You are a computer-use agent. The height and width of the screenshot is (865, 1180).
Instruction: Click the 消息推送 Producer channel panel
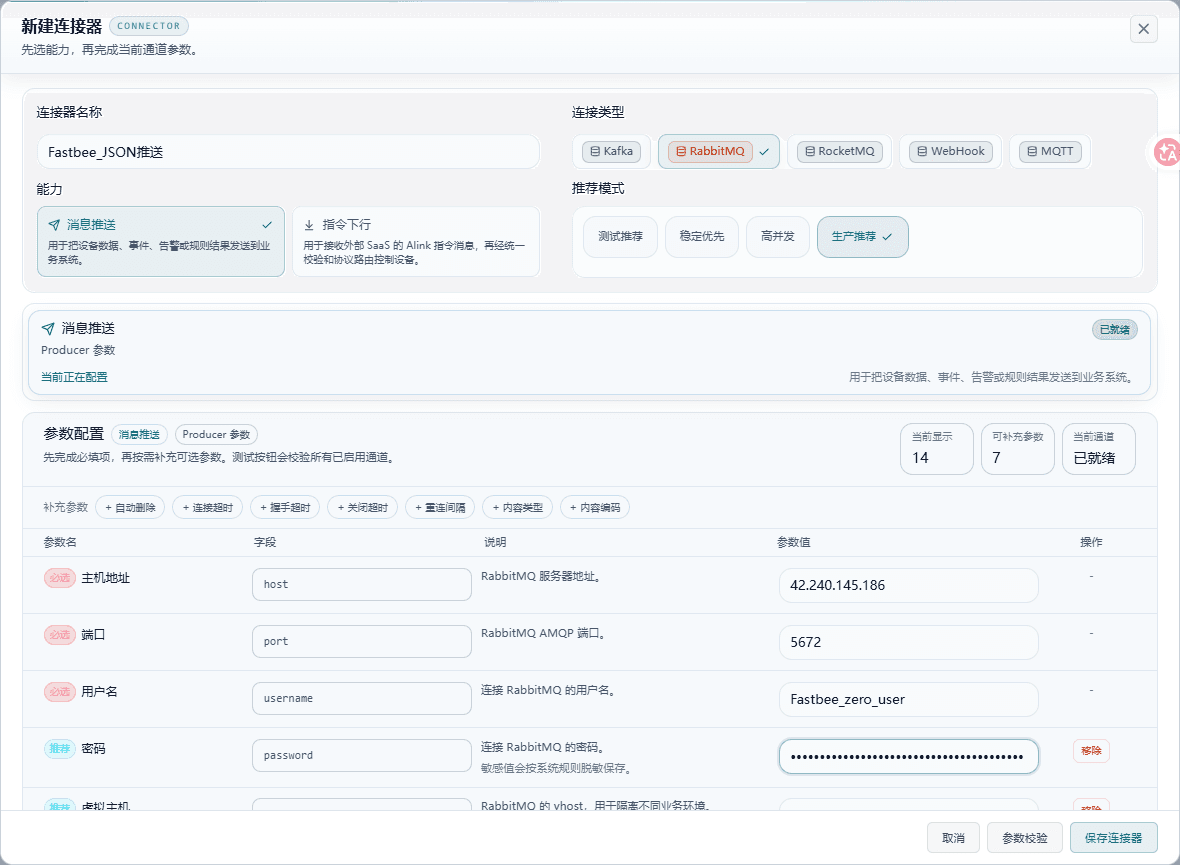[x=589, y=352]
